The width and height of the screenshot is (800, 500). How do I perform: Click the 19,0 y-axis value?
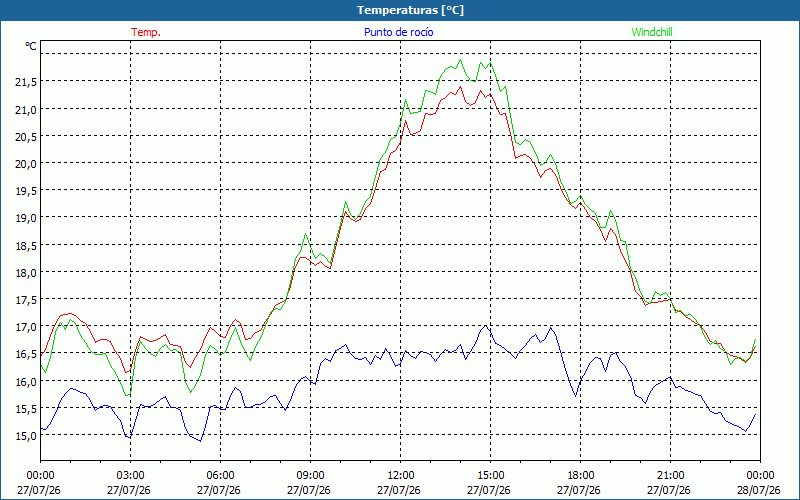point(26,218)
